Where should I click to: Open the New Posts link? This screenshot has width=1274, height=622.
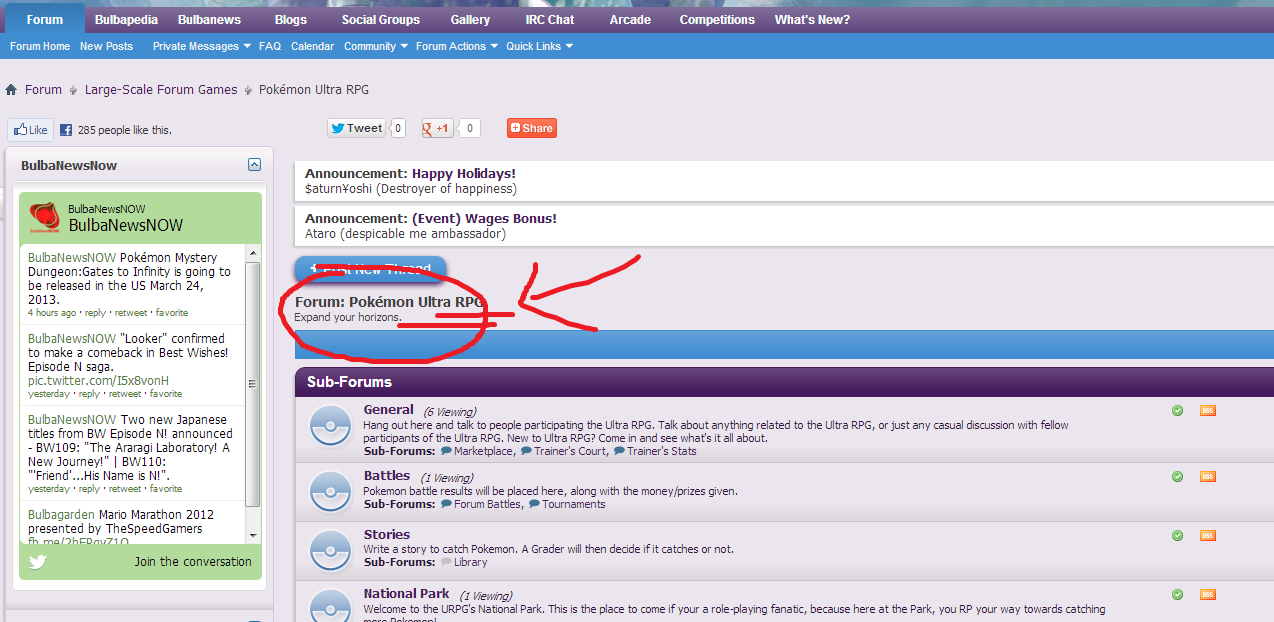click(x=106, y=46)
